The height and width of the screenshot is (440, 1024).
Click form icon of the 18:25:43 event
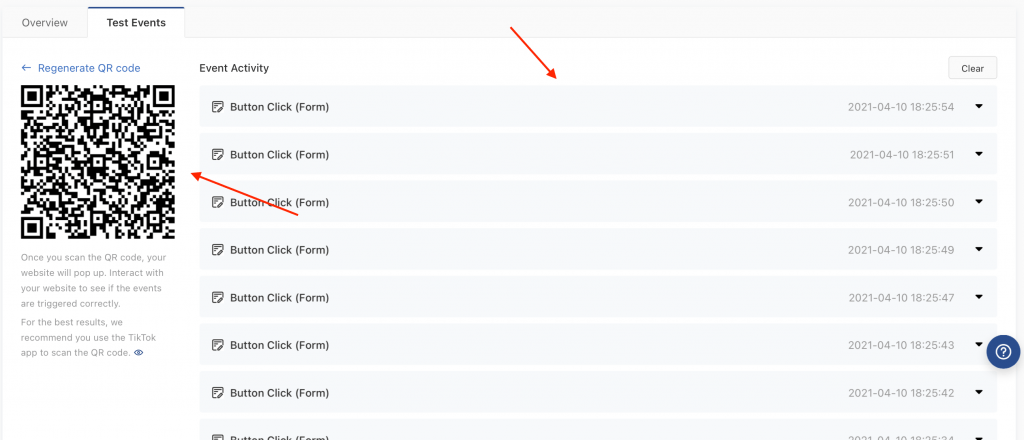click(218, 345)
